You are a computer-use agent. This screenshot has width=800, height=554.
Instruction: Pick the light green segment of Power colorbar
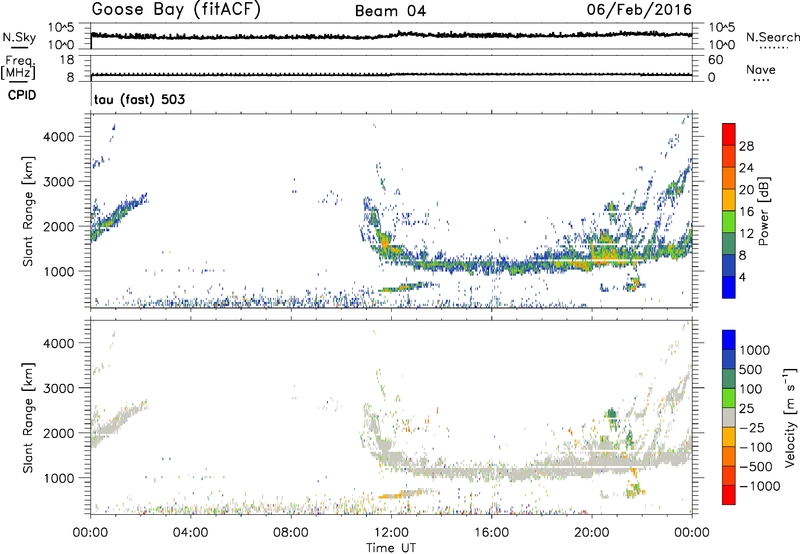point(729,222)
